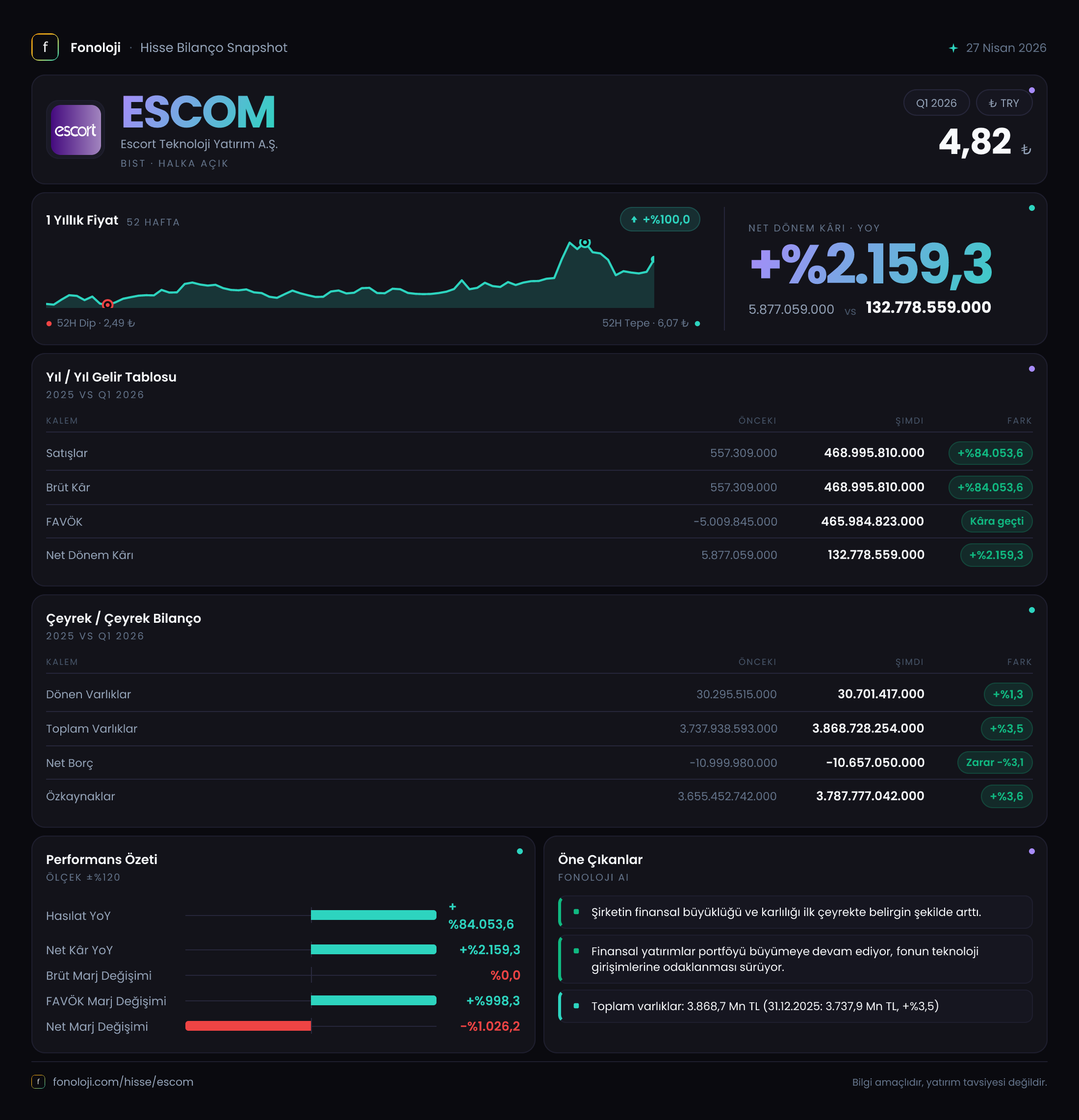The height and width of the screenshot is (1120, 1079).
Task: Click the purple dot on the Gelir Tablosu card
Action: click(x=1031, y=369)
